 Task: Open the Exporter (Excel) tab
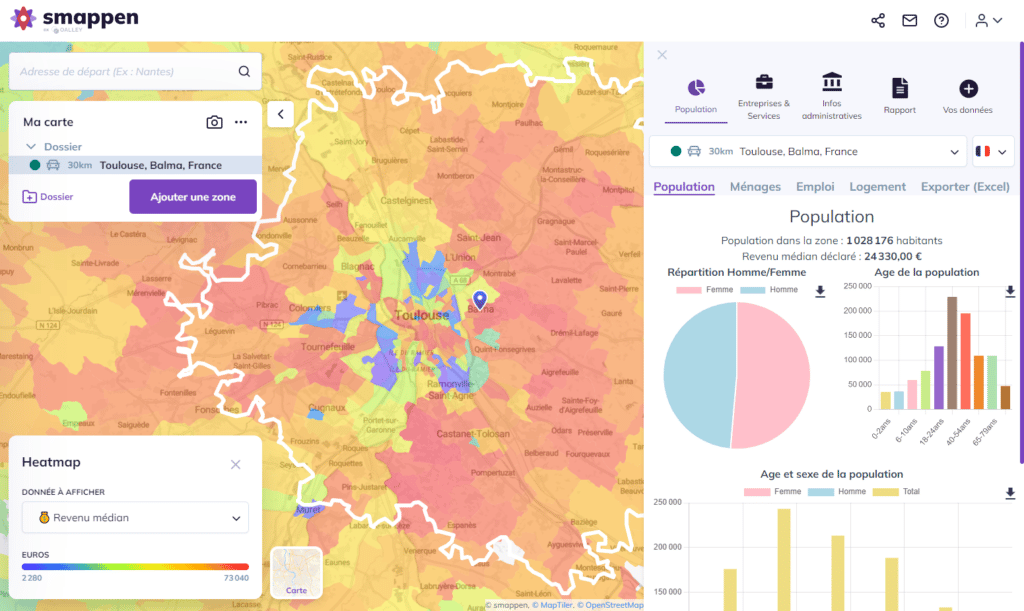[965, 187]
